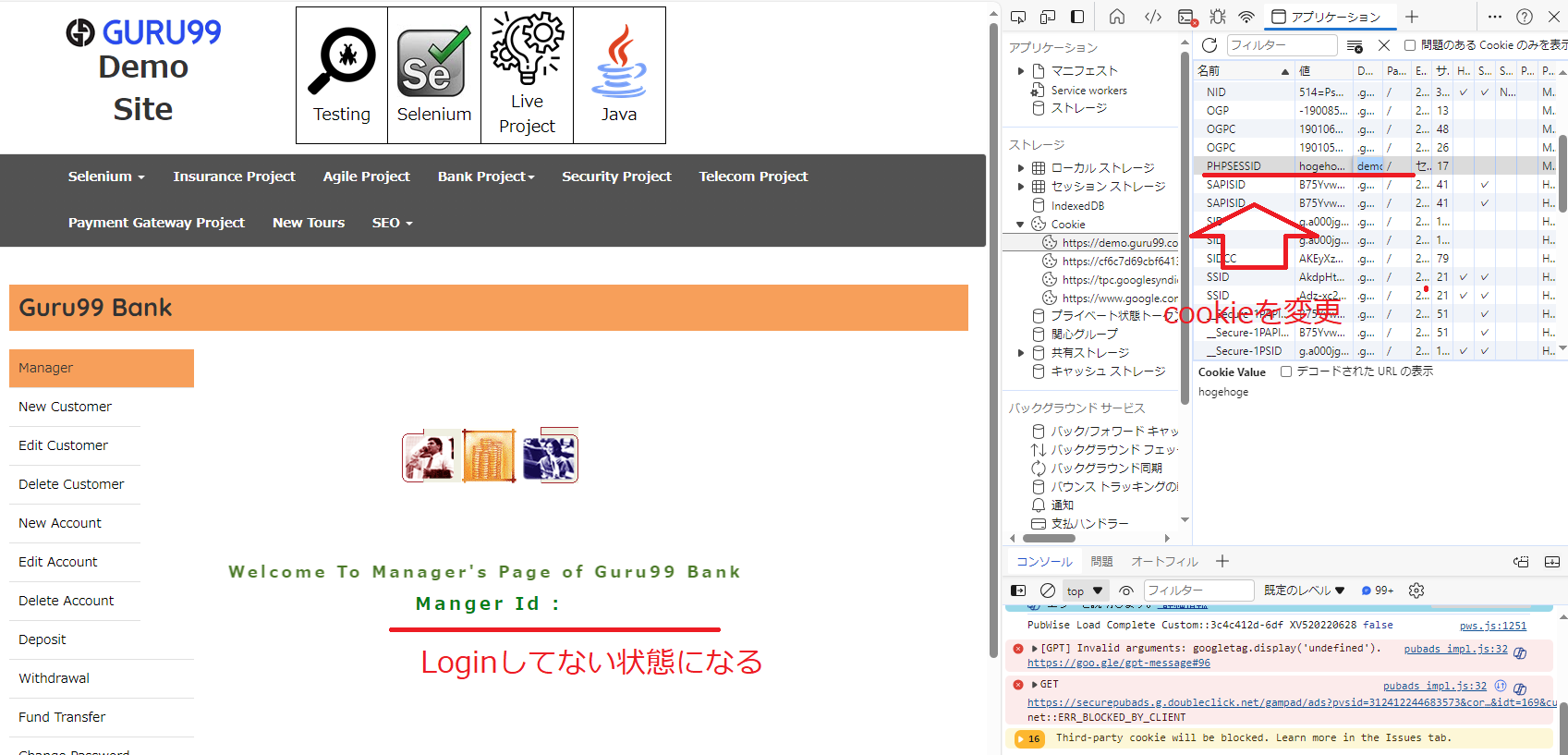The width and height of the screenshot is (1568, 755).
Task: Switch to the コンソール drawer tab
Action: click(1044, 561)
